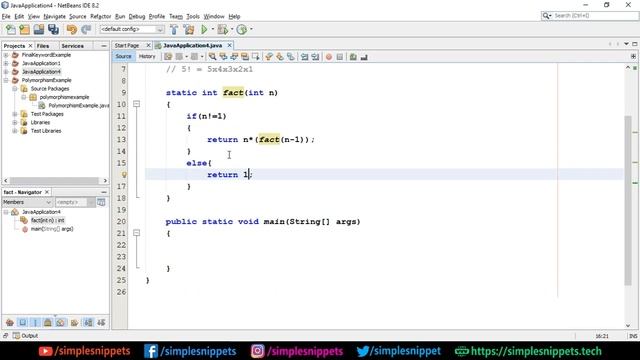640x360 pixels.
Task: Toggle Highlight Search in editor toolbar
Action: tap(245, 57)
